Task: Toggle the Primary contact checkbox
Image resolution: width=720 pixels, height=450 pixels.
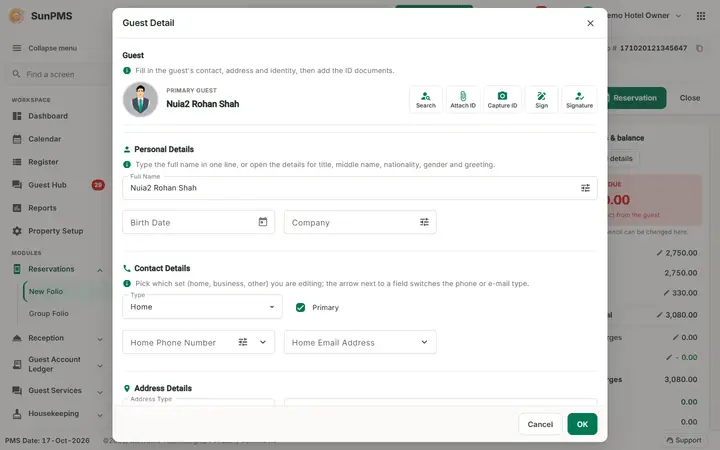Action: [300, 307]
